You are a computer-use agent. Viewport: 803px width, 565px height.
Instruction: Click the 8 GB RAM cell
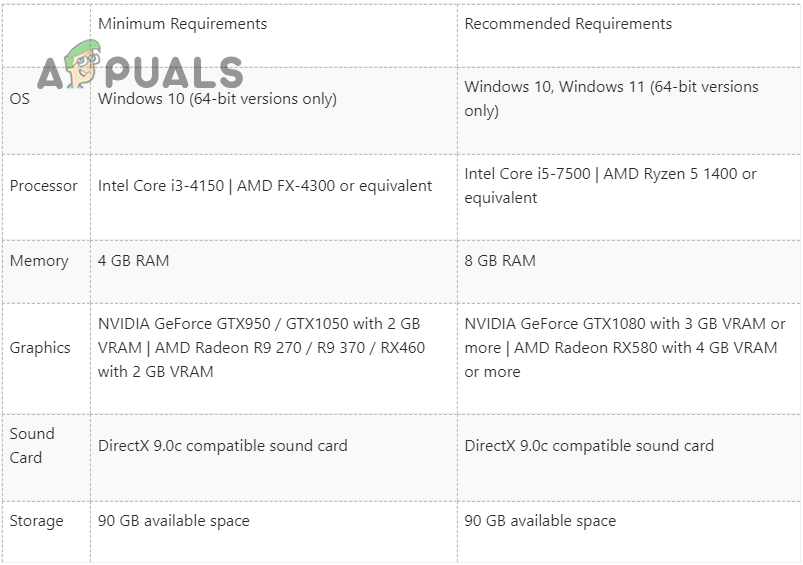pyautogui.click(x=500, y=261)
